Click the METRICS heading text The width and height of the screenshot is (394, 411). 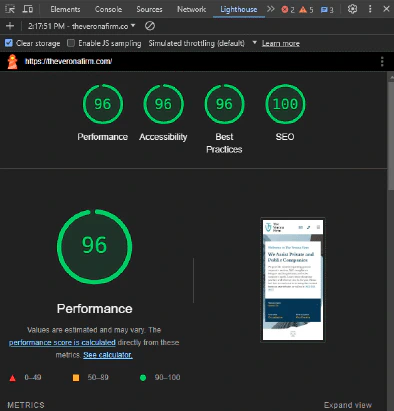tap(26, 405)
